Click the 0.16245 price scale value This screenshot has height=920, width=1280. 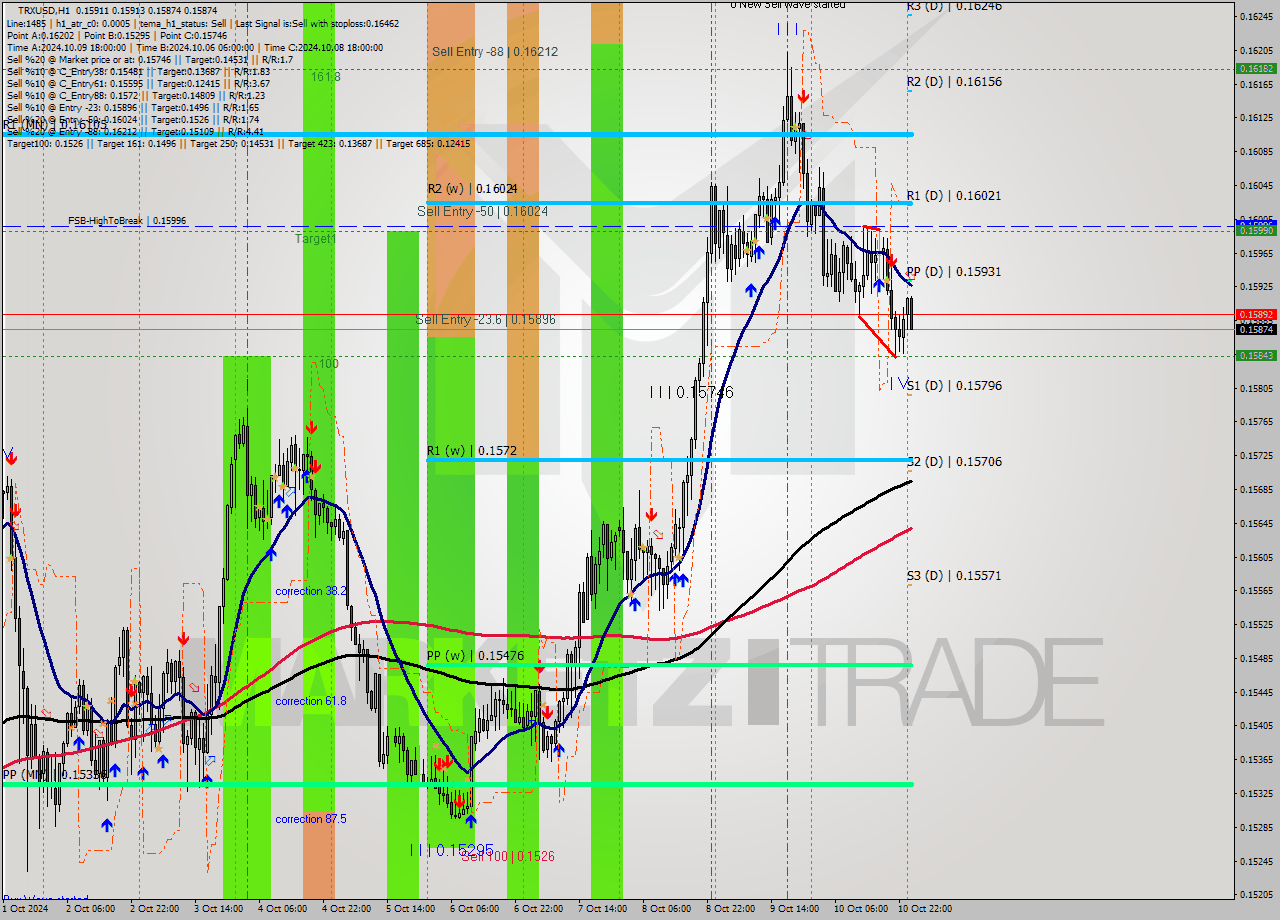click(1256, 17)
